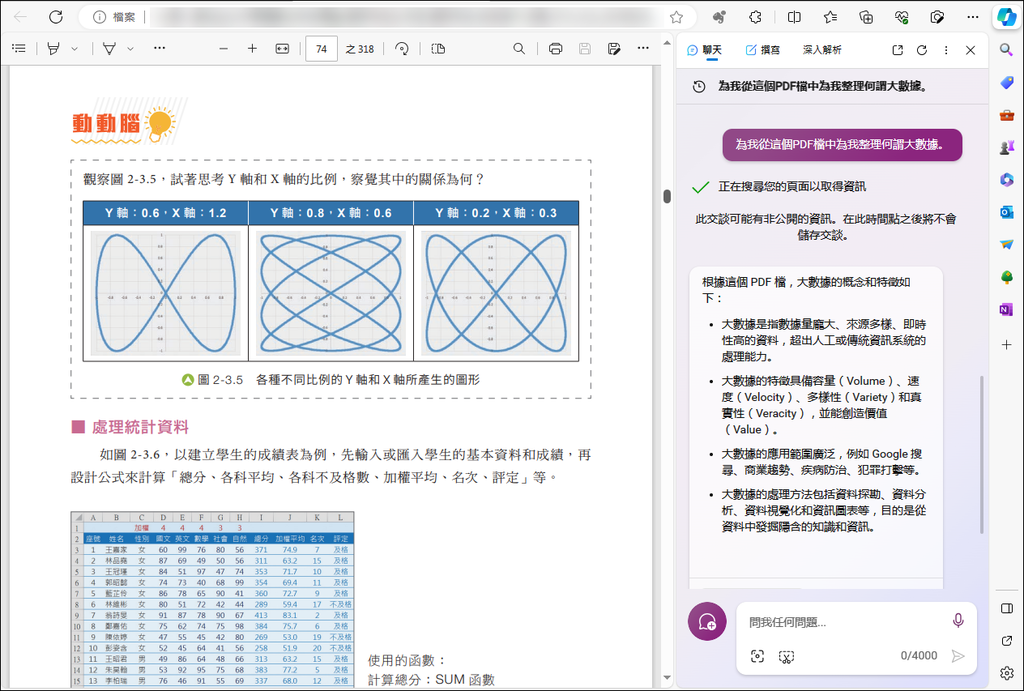The image size is (1024, 691).
Task: Start a new topic button
Action: tap(707, 621)
